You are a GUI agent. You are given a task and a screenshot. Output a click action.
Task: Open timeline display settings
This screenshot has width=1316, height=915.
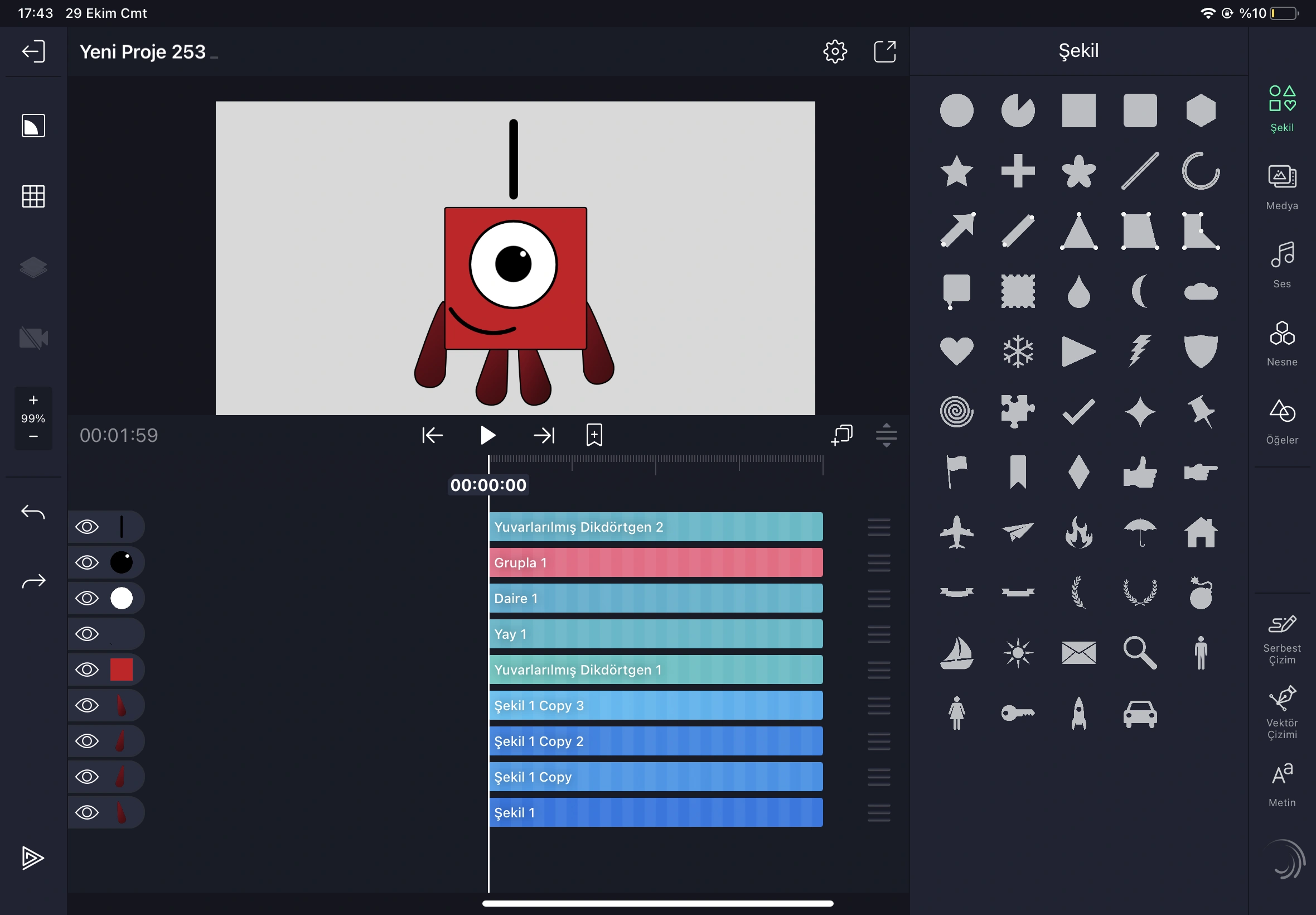pyautogui.click(x=886, y=436)
